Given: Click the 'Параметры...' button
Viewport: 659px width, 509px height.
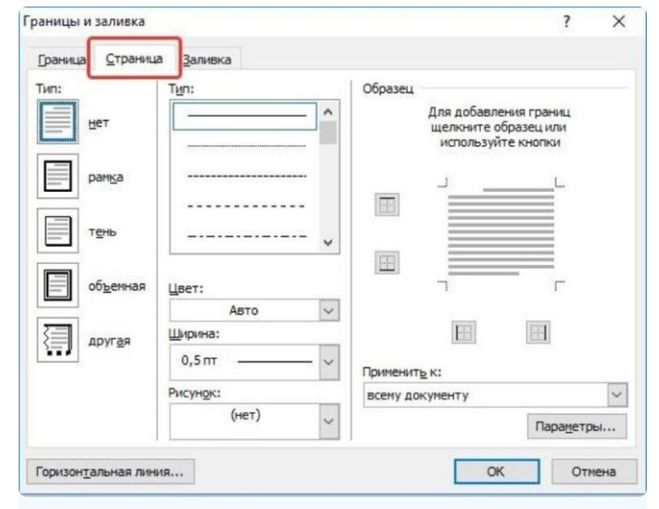Looking at the screenshot, I should (x=576, y=427).
